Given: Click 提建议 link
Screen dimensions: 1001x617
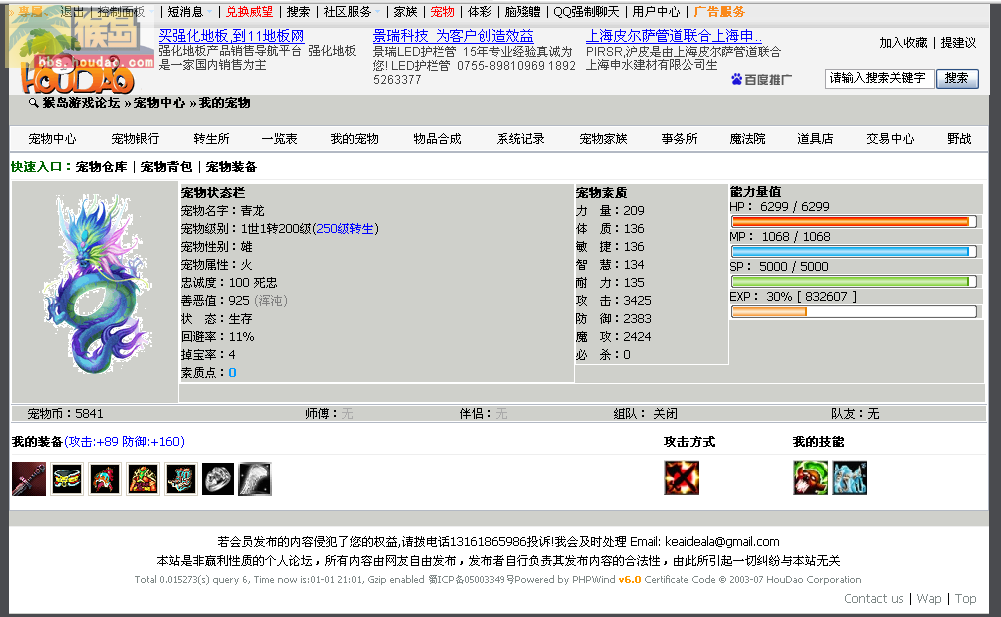Looking at the screenshot, I should pyautogui.click(x=958, y=43).
